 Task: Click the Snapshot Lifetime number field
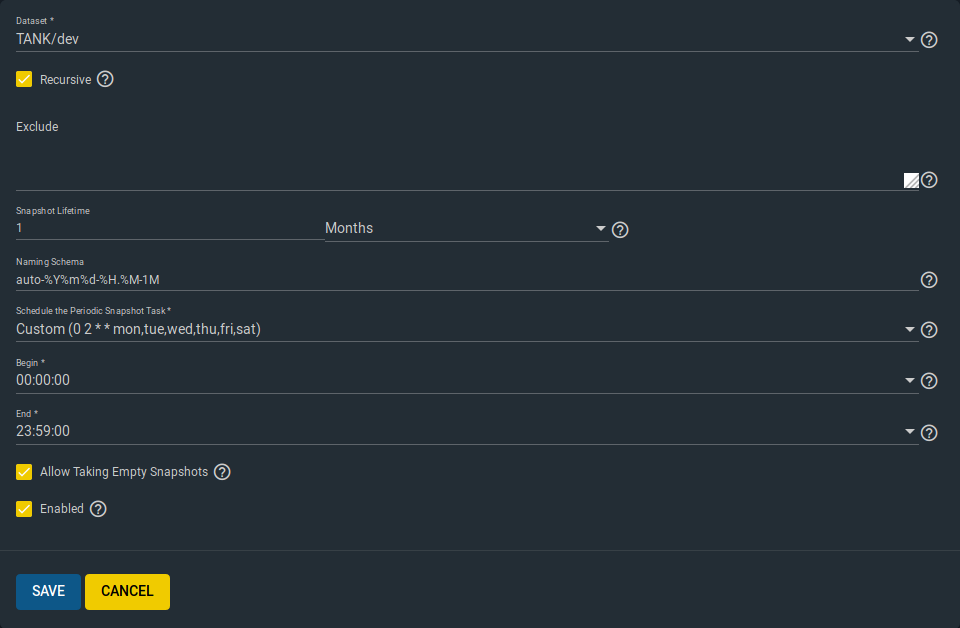click(170, 228)
